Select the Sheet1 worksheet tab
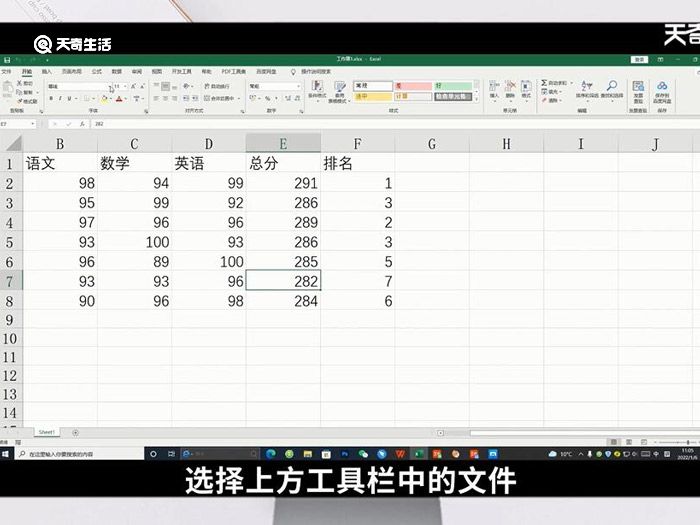The image size is (700, 525). [x=46, y=432]
